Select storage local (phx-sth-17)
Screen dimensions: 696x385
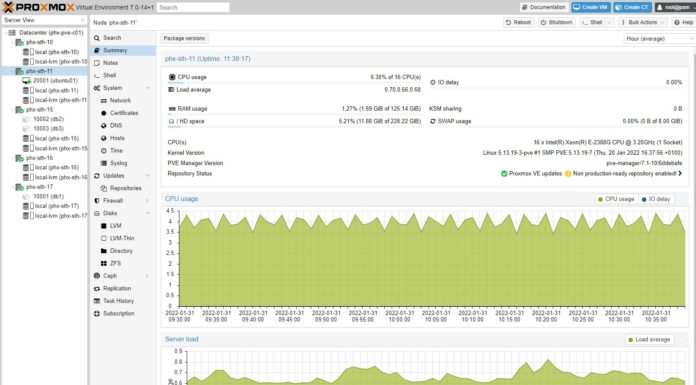(x=56, y=206)
